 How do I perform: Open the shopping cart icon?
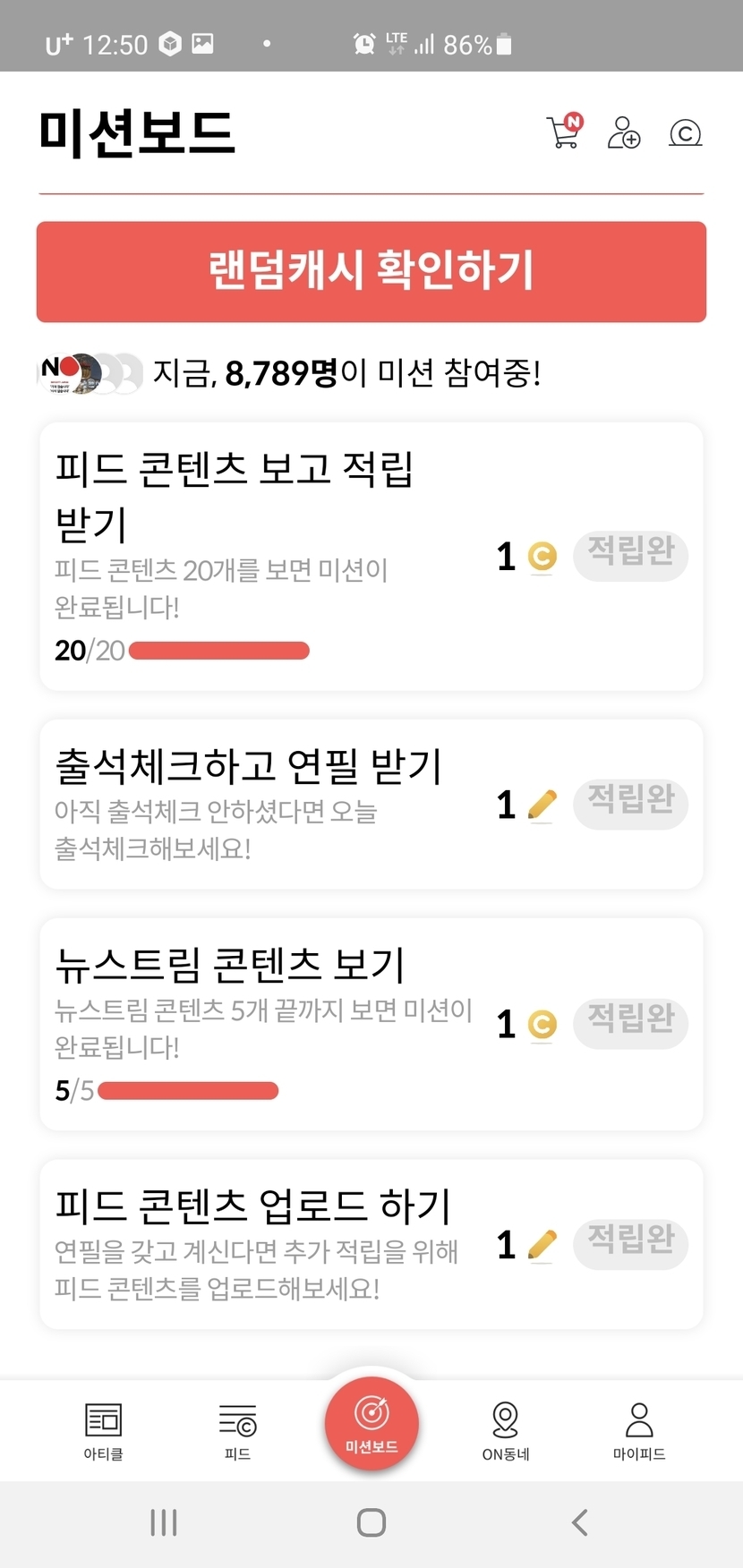pyautogui.click(x=564, y=132)
